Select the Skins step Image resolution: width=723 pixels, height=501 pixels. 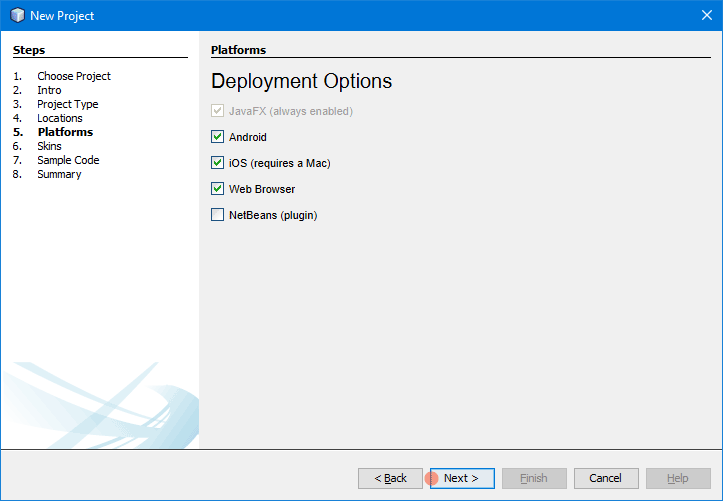coord(49,146)
